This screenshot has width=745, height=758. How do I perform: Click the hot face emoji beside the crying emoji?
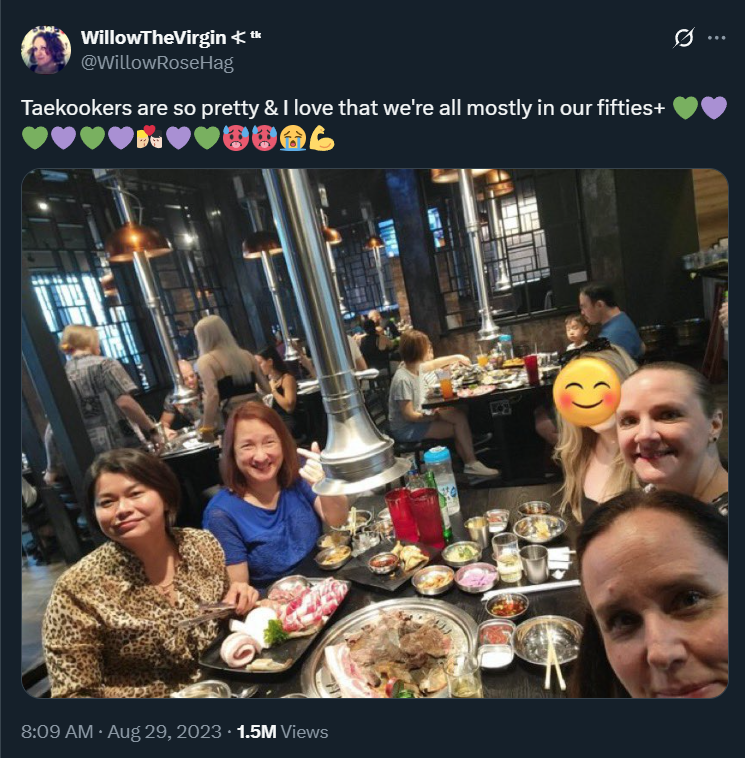tap(264, 138)
